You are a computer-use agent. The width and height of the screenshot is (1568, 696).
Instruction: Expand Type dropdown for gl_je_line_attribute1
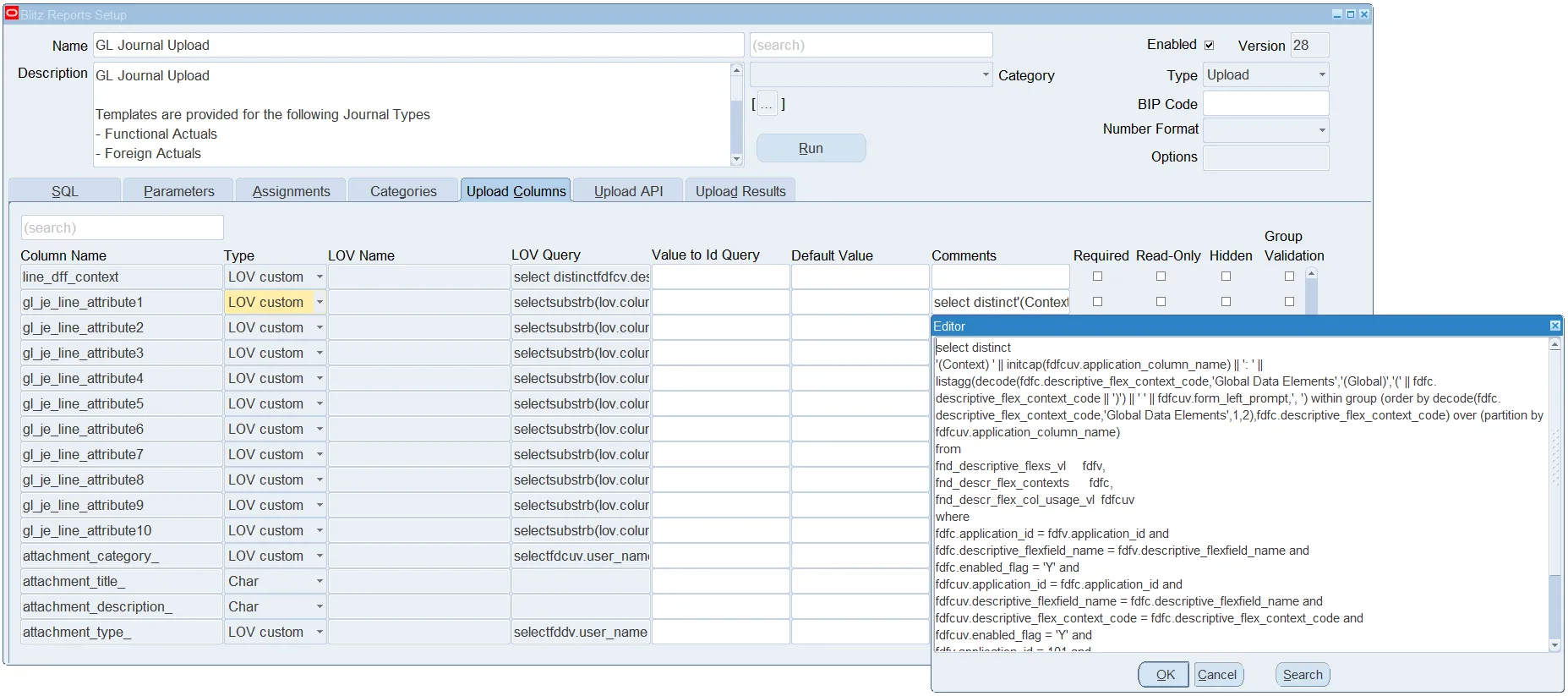pos(320,302)
